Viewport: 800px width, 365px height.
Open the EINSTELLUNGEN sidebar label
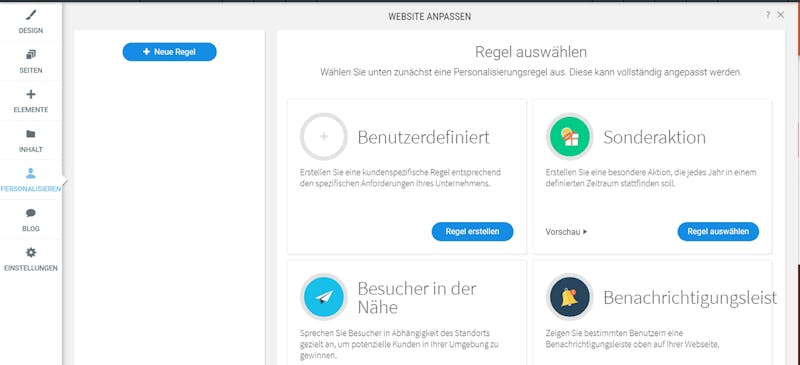coord(31,268)
